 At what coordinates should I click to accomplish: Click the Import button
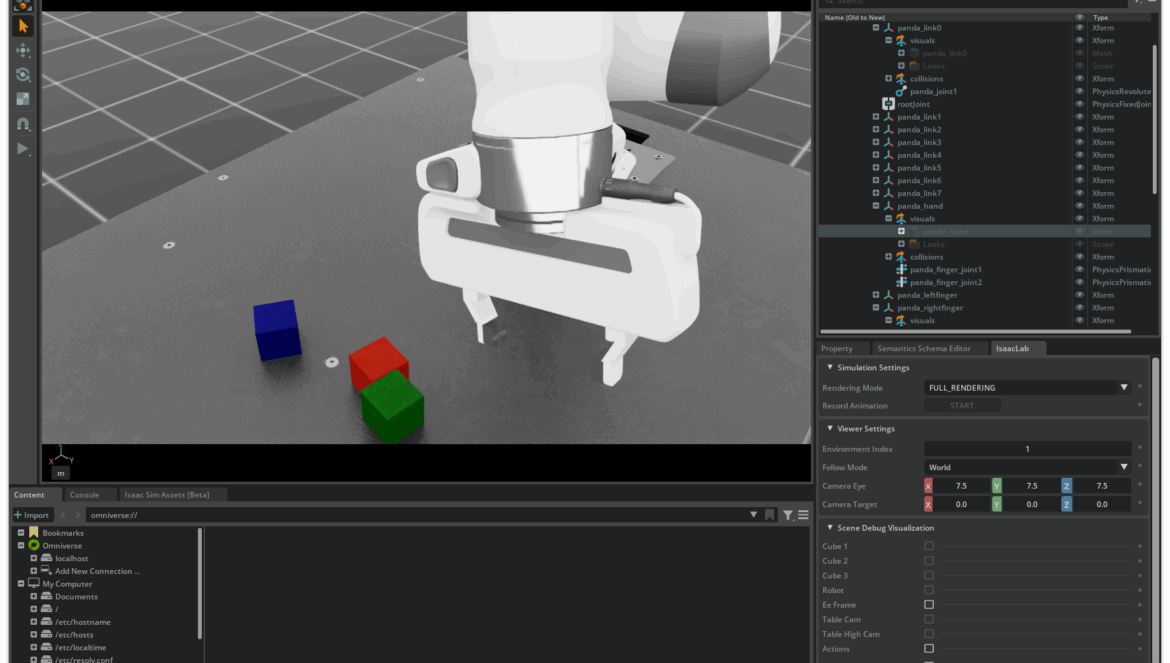(32, 515)
